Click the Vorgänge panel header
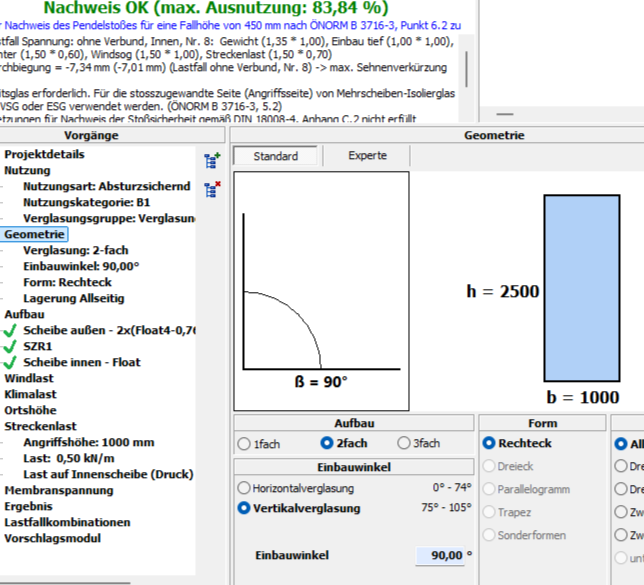The image size is (644, 585). pos(92,136)
